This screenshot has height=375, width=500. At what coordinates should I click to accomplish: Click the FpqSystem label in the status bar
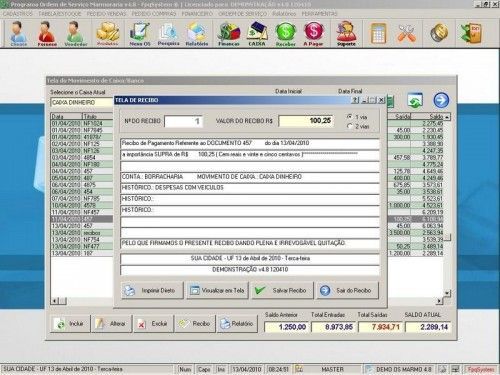[481, 369]
